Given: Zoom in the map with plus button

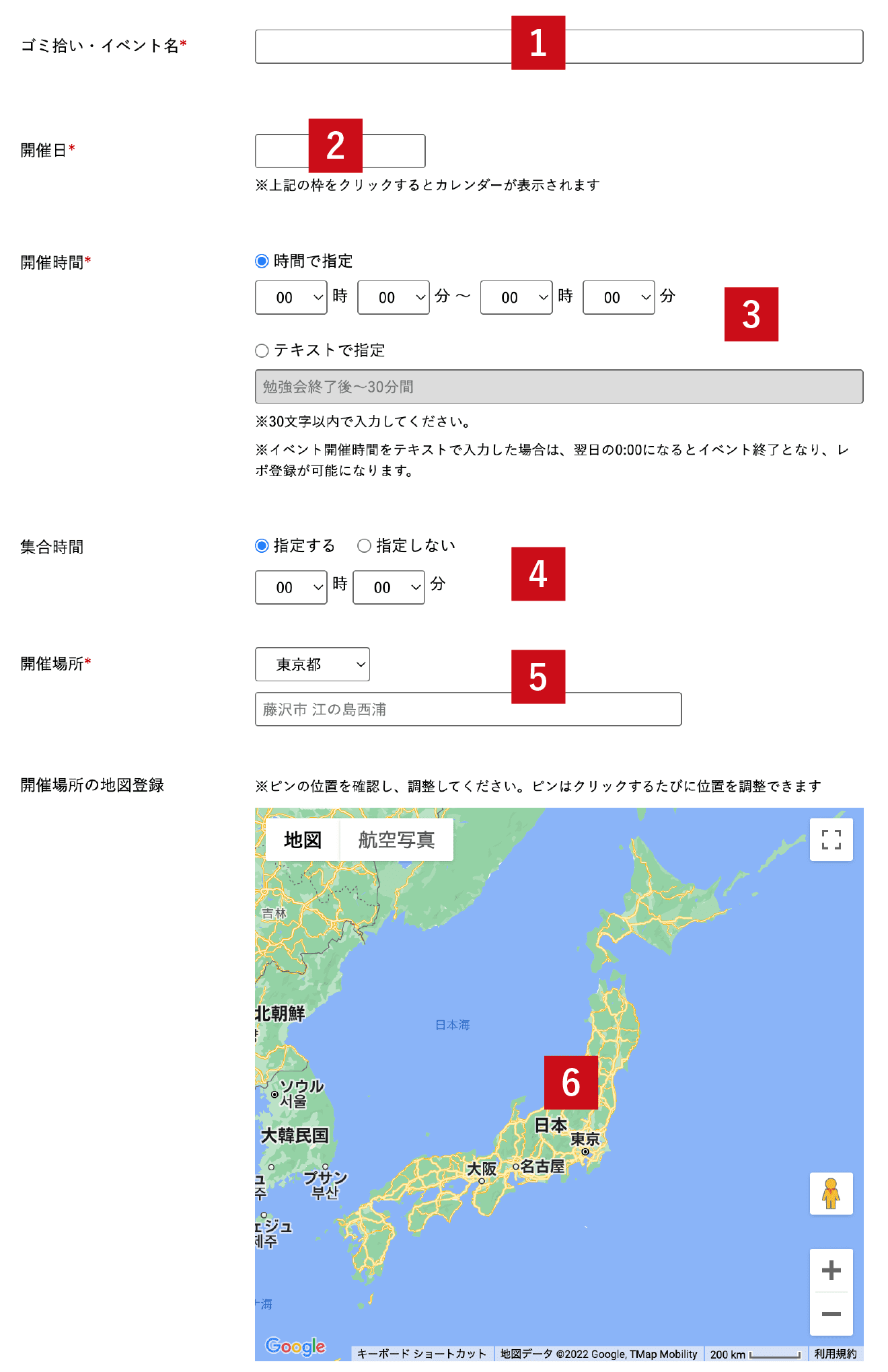Looking at the screenshot, I should [x=831, y=1270].
